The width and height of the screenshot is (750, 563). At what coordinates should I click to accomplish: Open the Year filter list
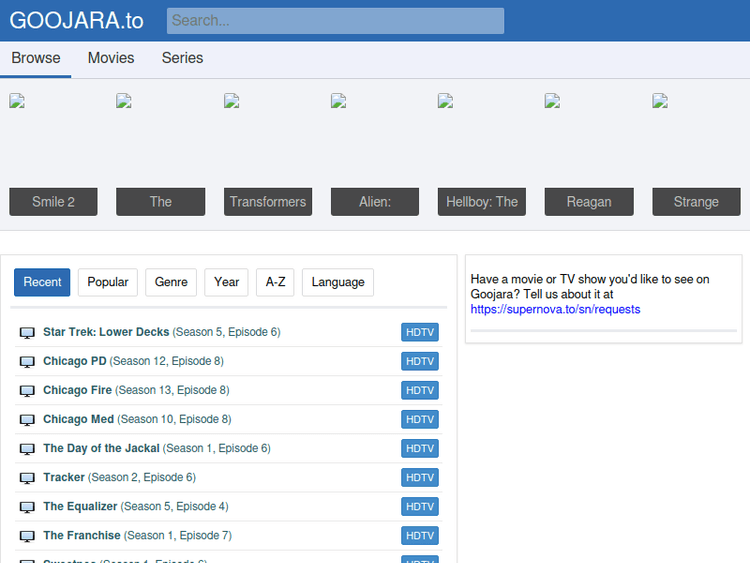226,282
